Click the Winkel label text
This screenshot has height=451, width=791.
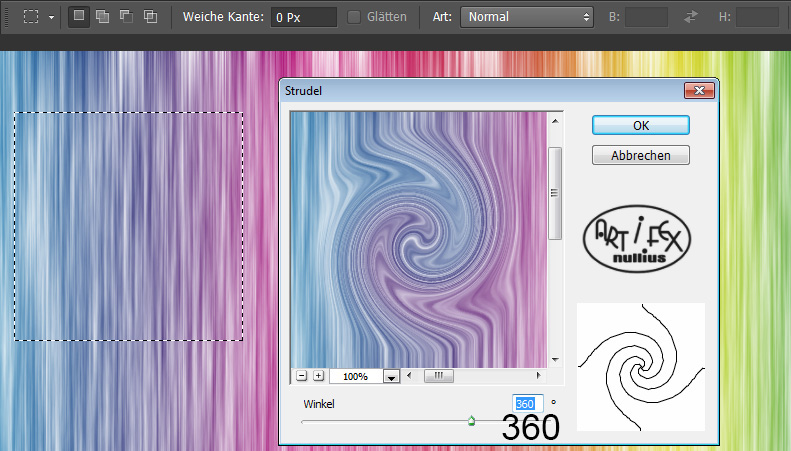pyautogui.click(x=319, y=404)
